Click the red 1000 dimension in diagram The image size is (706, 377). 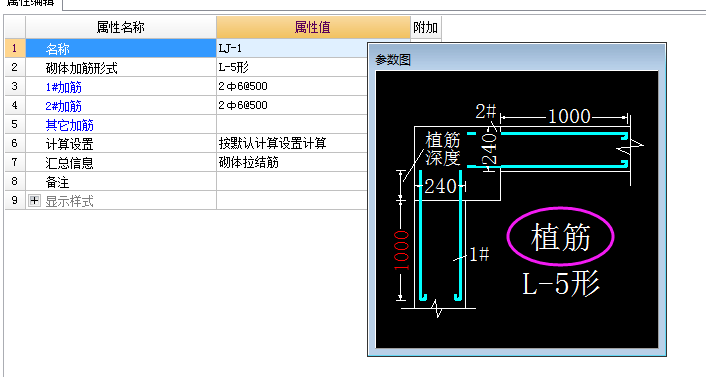coord(401,250)
